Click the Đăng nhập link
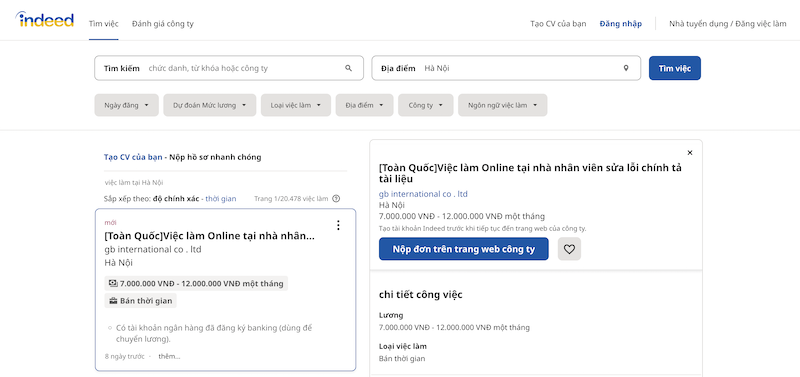This screenshot has width=800, height=377. pos(620,23)
